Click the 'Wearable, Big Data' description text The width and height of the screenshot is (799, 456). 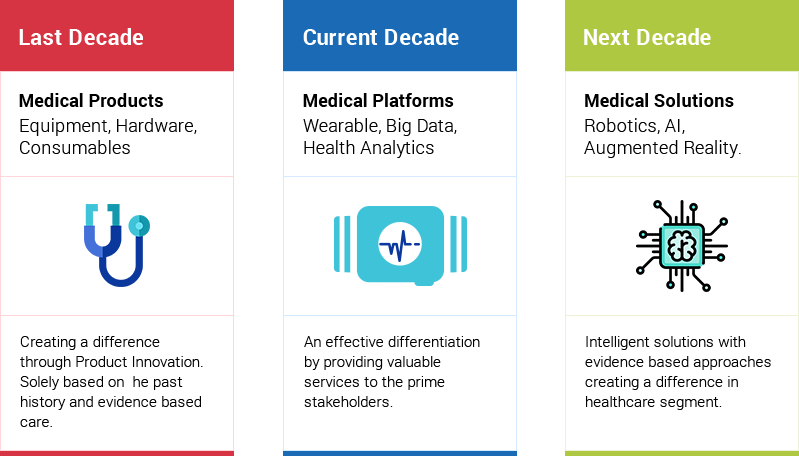(x=380, y=137)
